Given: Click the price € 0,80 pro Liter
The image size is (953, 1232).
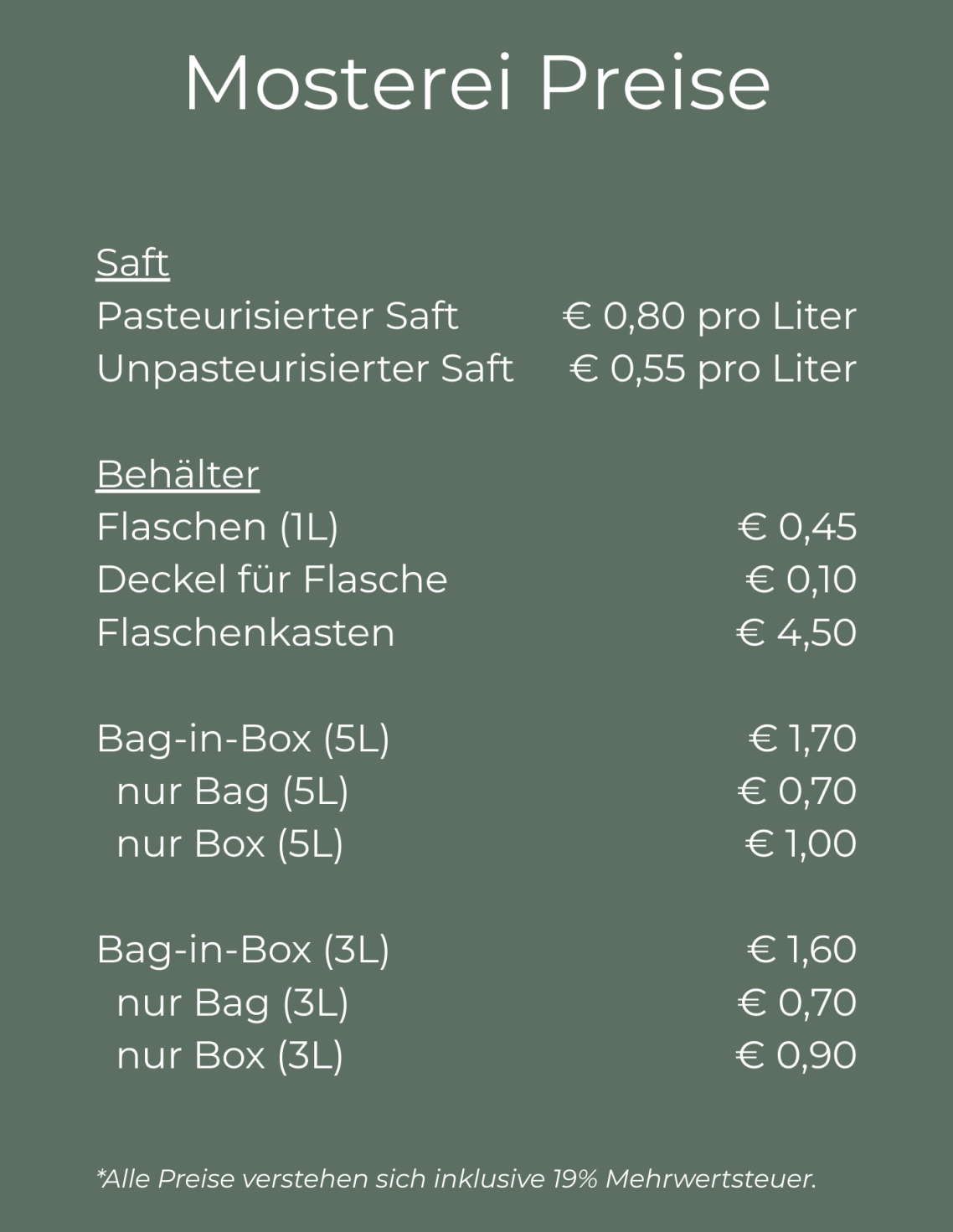Looking at the screenshot, I should coord(709,316).
